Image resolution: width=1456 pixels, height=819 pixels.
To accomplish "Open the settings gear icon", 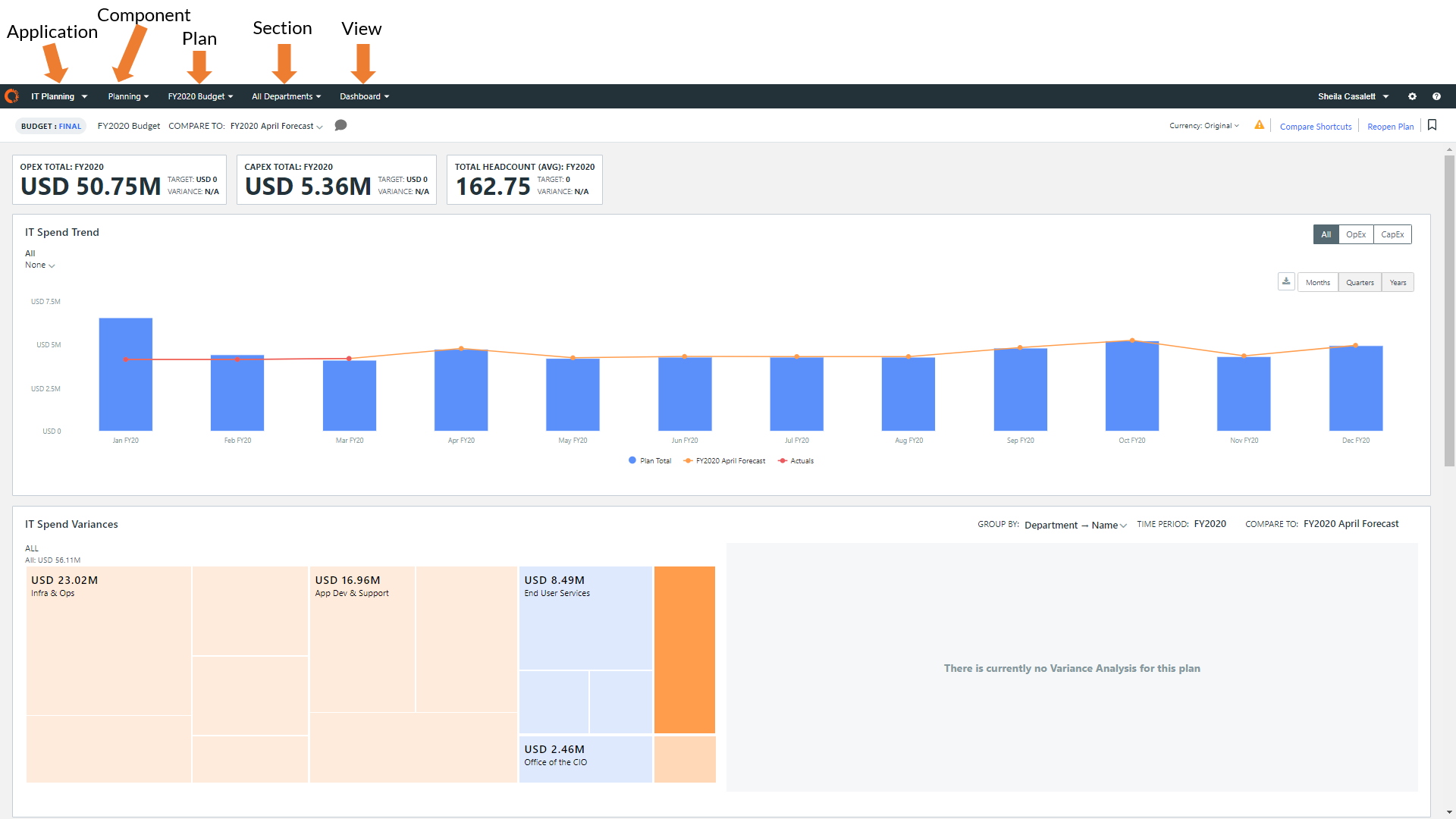I will (x=1412, y=96).
